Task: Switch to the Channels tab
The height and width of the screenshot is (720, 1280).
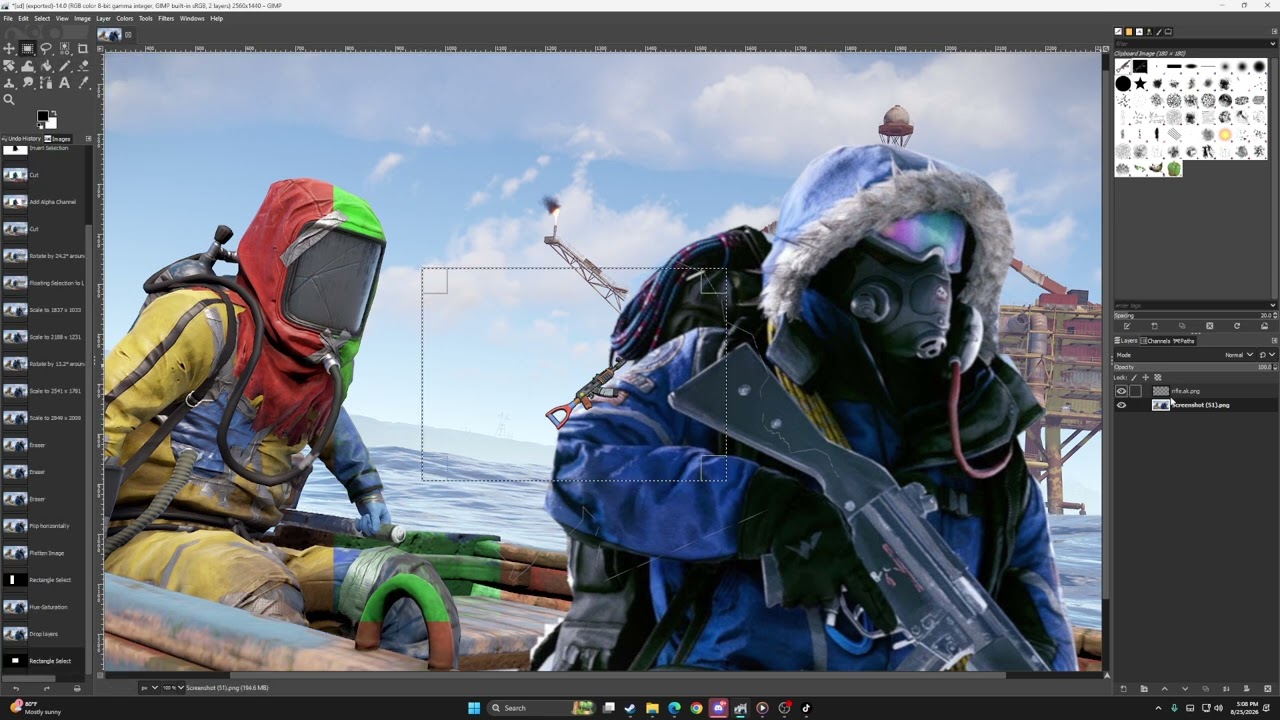Action: pyautogui.click(x=1155, y=341)
